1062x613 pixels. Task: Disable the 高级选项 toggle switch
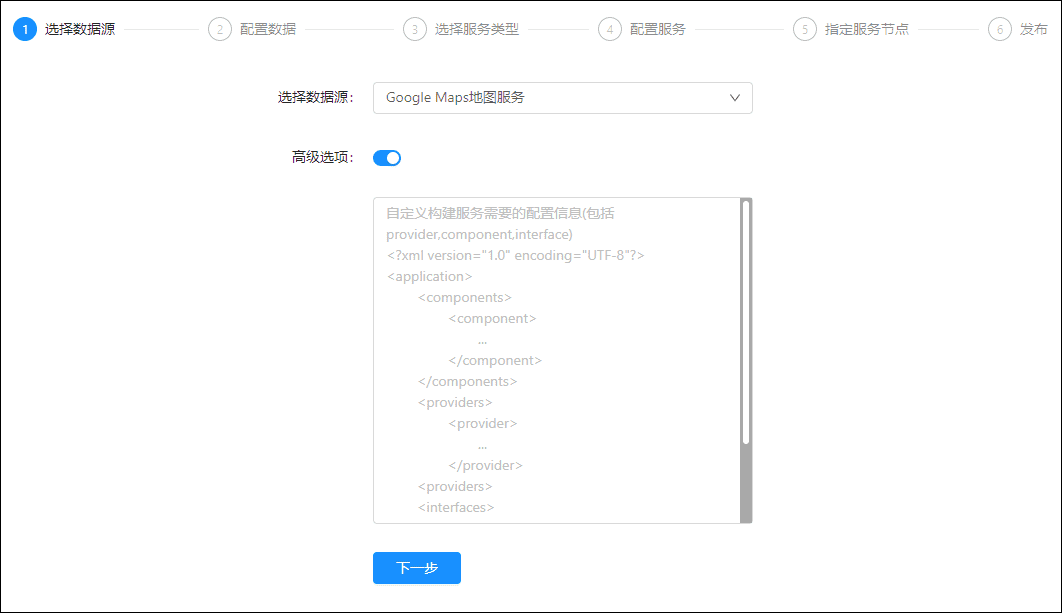(x=387, y=158)
